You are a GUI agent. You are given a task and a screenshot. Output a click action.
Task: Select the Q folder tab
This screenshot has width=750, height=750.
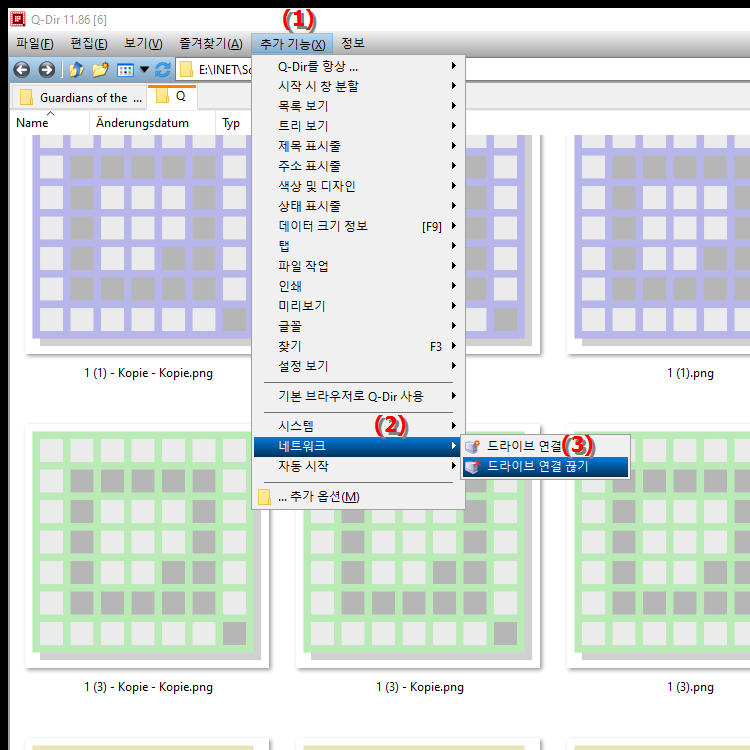pyautogui.click(x=172, y=97)
